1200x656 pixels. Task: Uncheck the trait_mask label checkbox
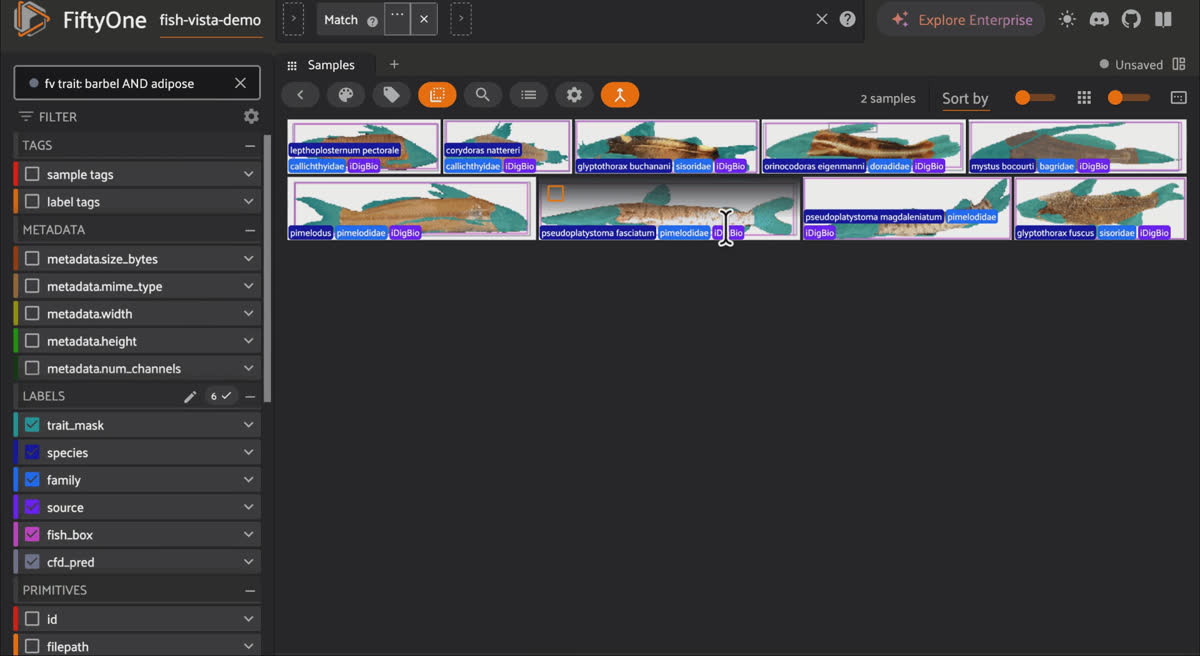tap(32, 425)
